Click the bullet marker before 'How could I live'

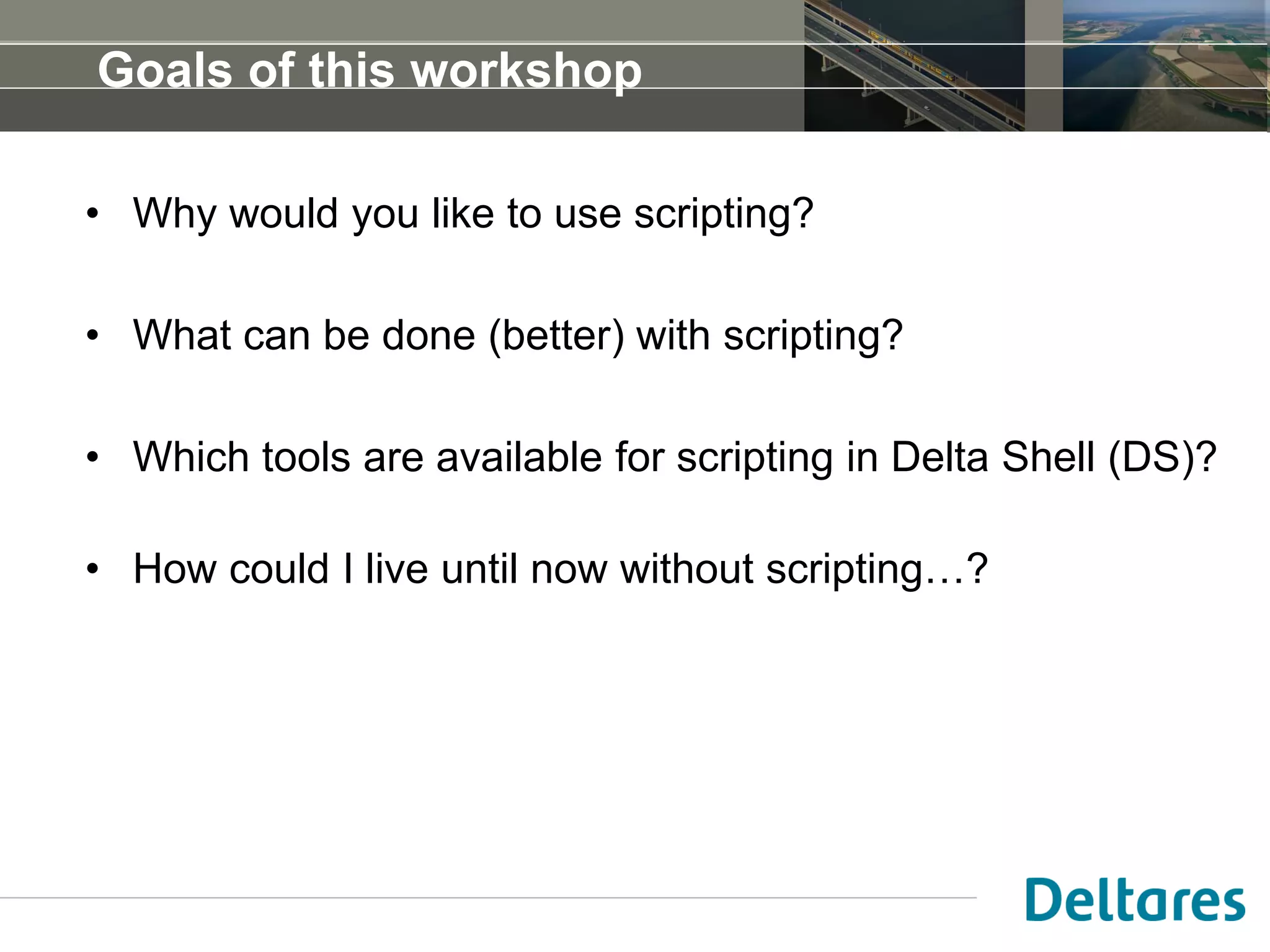pyautogui.click(x=93, y=569)
